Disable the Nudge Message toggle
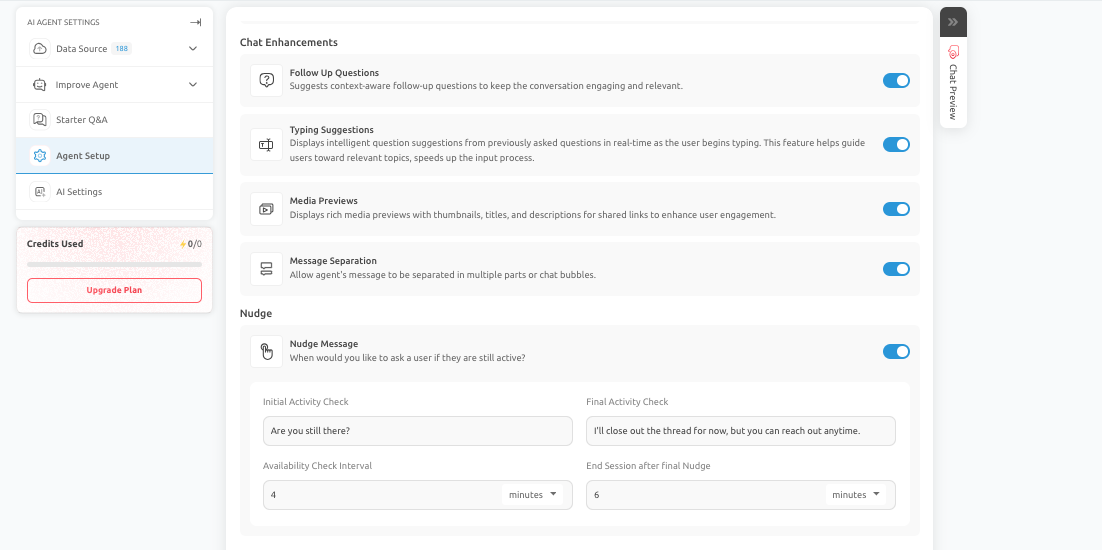The image size is (1102, 550). pyautogui.click(x=896, y=351)
